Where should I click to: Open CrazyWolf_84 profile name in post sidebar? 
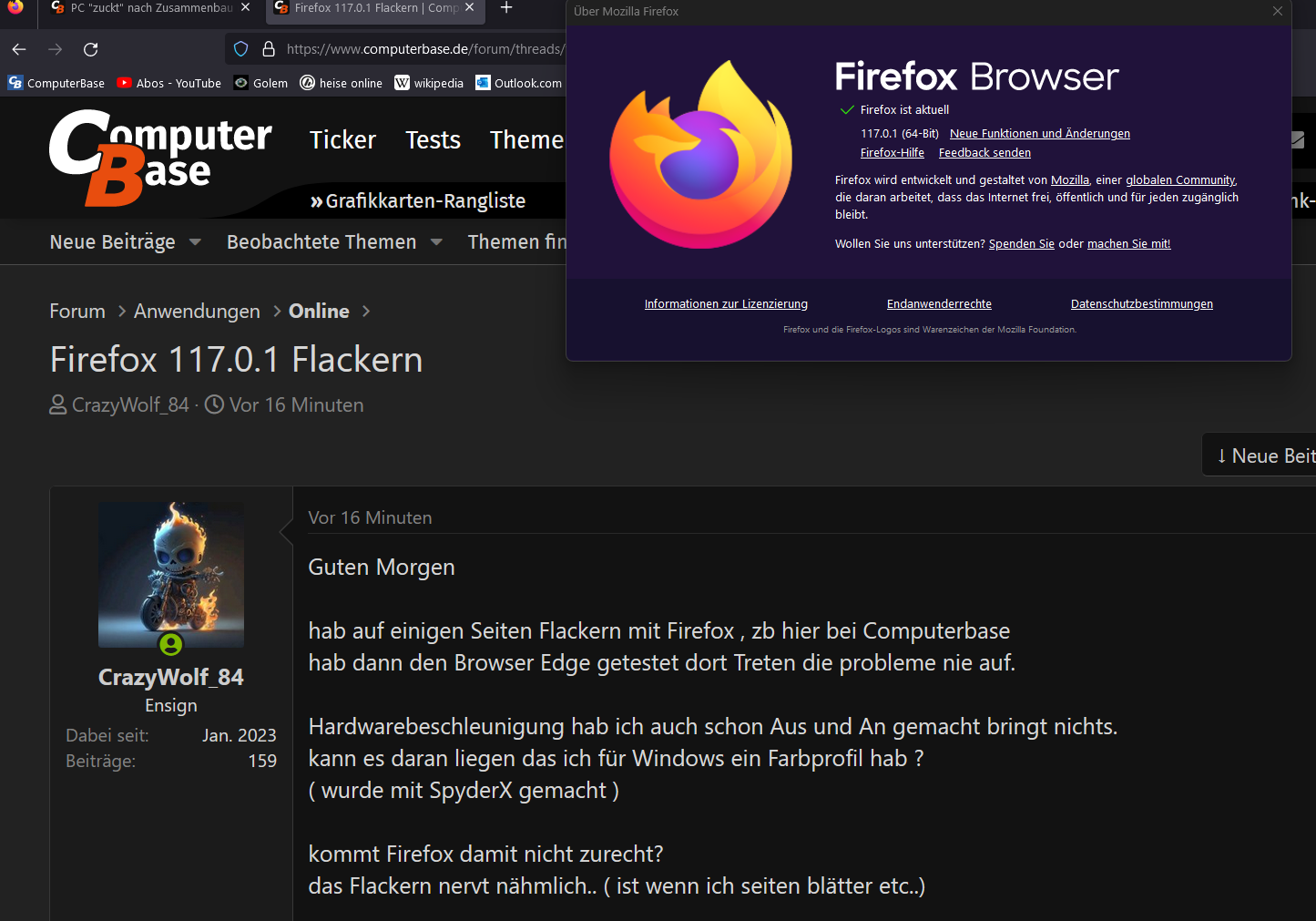click(x=171, y=677)
